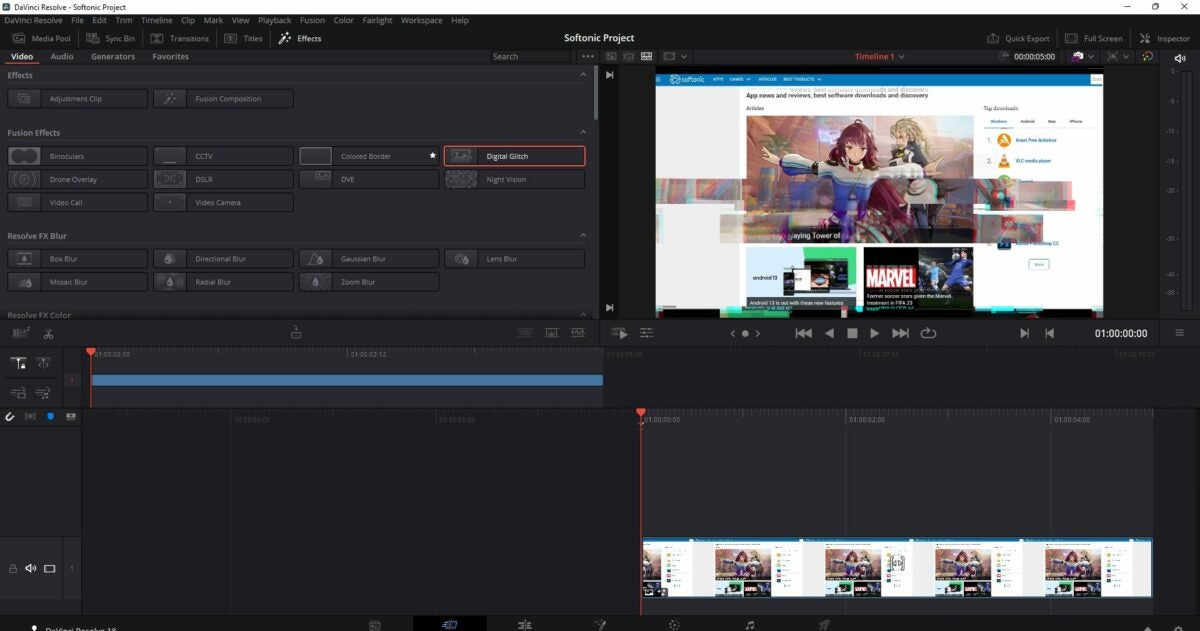This screenshot has width=1200, height=631.
Task: Mute track 1 speaker icon
Action: (30, 568)
